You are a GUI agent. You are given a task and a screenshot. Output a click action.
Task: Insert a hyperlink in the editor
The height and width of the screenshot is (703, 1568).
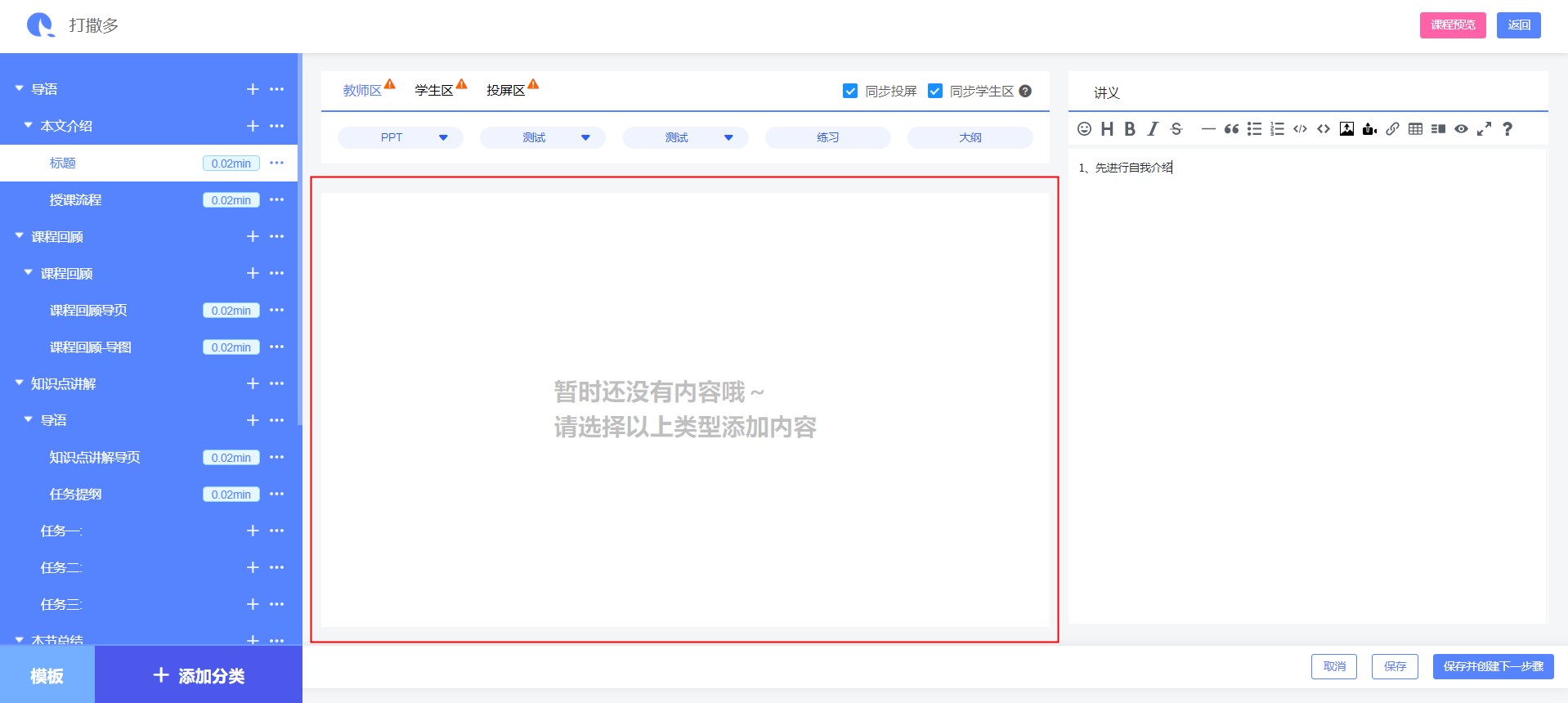tap(1392, 128)
